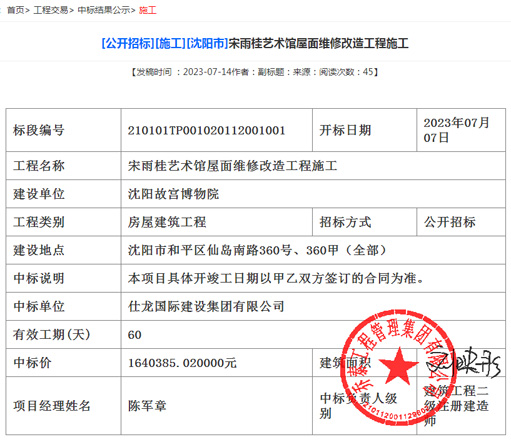Select the 项目经理姓名 label cell
Image resolution: width=511 pixels, height=442 pixels.
(x=63, y=406)
